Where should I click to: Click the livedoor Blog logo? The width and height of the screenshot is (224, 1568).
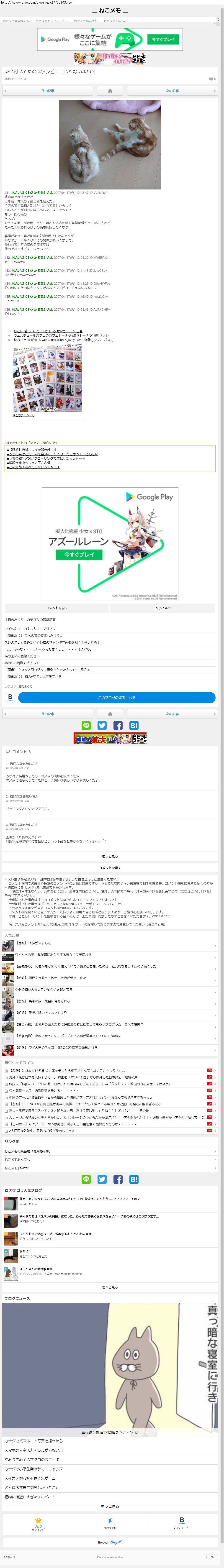click(x=110, y=1542)
